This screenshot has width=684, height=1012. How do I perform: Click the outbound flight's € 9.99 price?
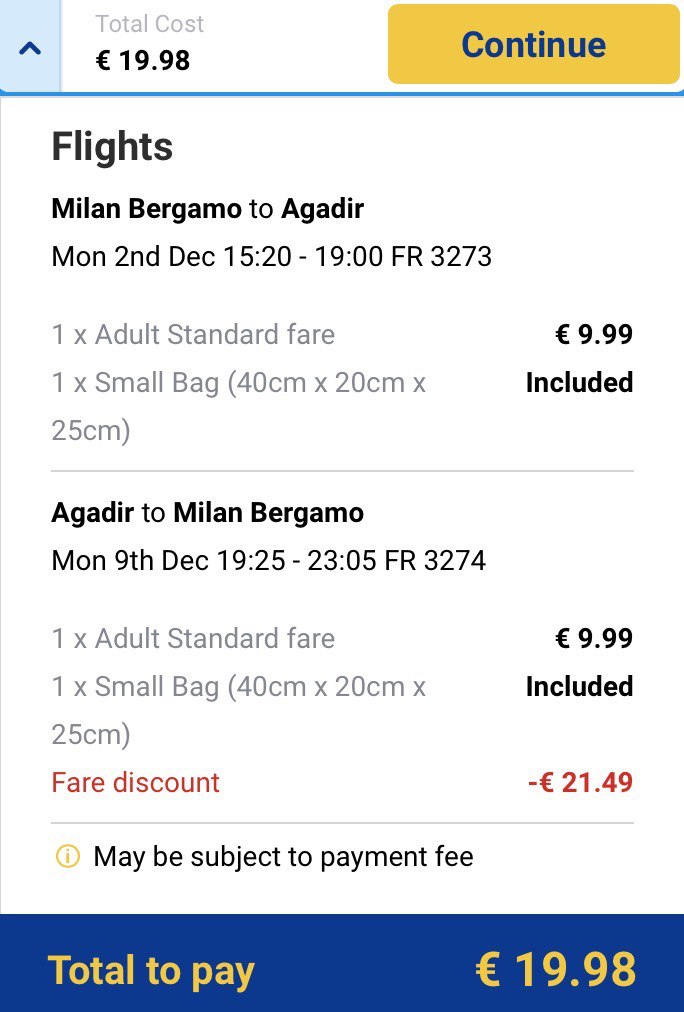(594, 334)
